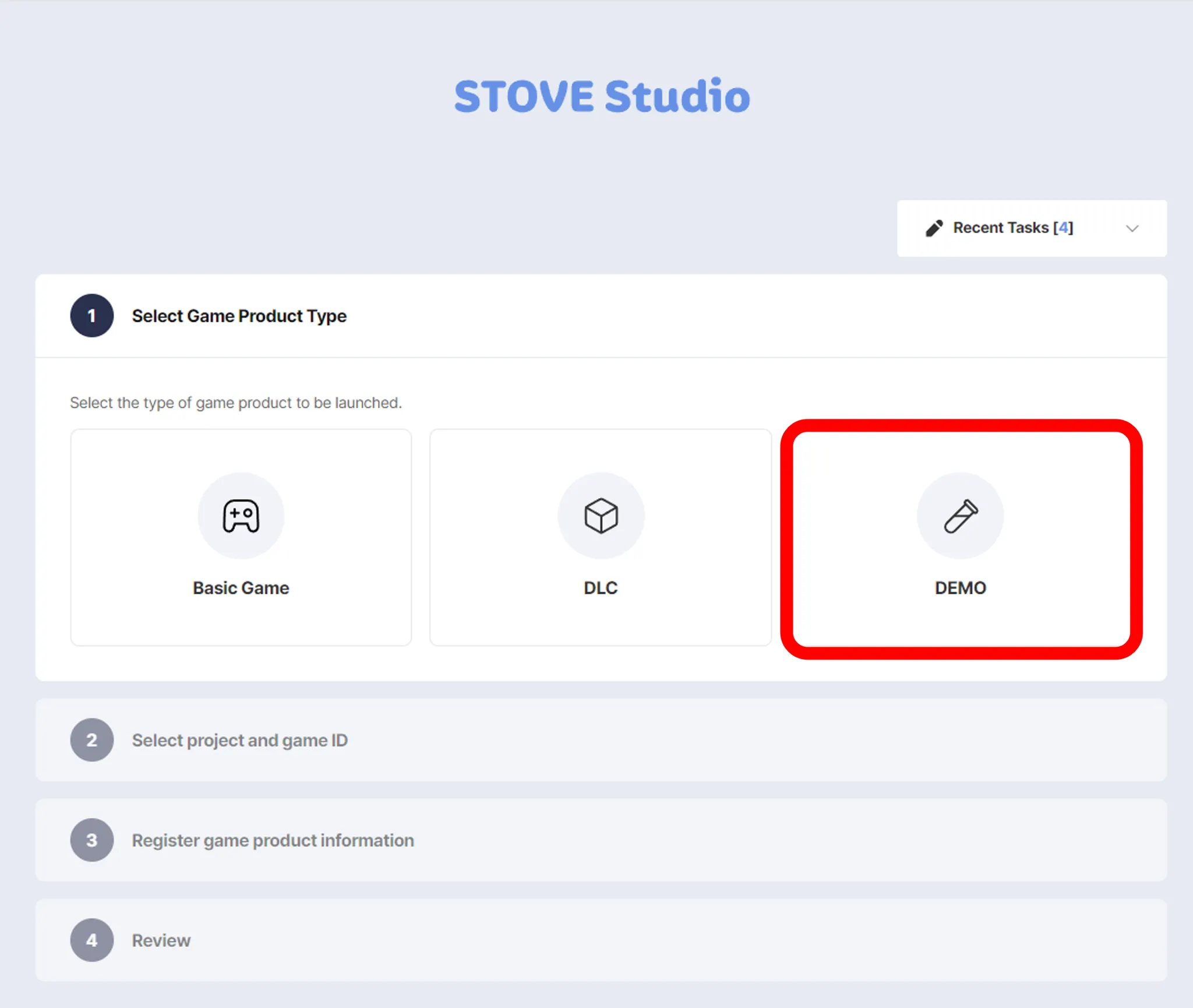
Task: Click the test tube DEMO icon
Action: (960, 516)
